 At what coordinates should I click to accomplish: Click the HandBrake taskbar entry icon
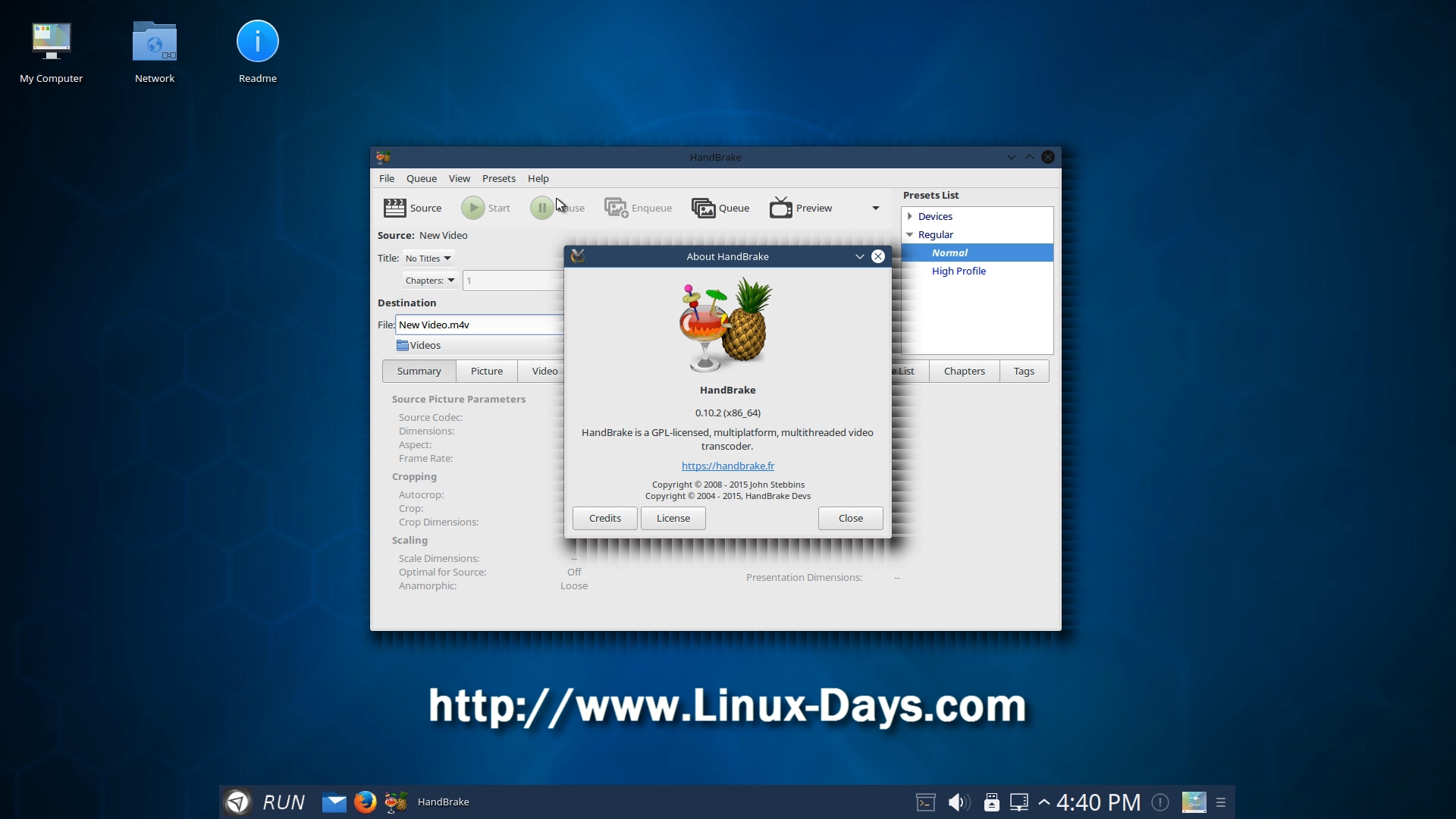tap(396, 802)
